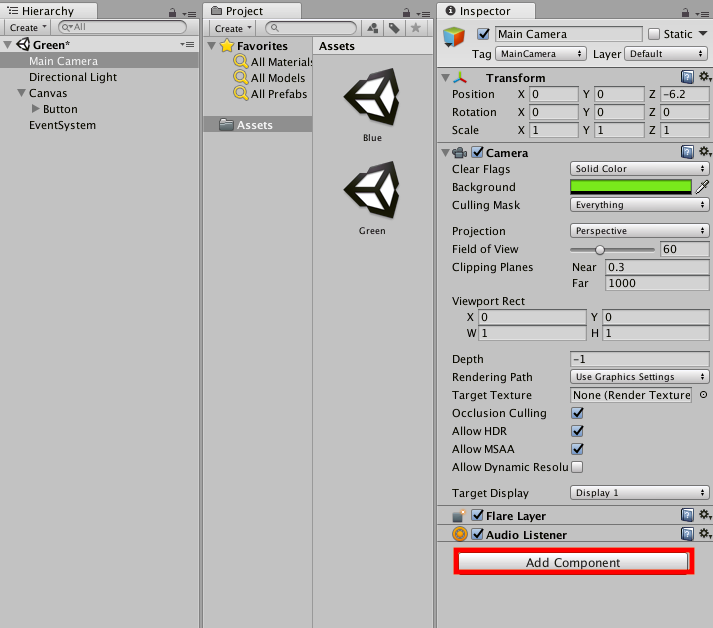The image size is (713, 628).
Task: Click the Inspector panel lock icon
Action: coord(685,13)
